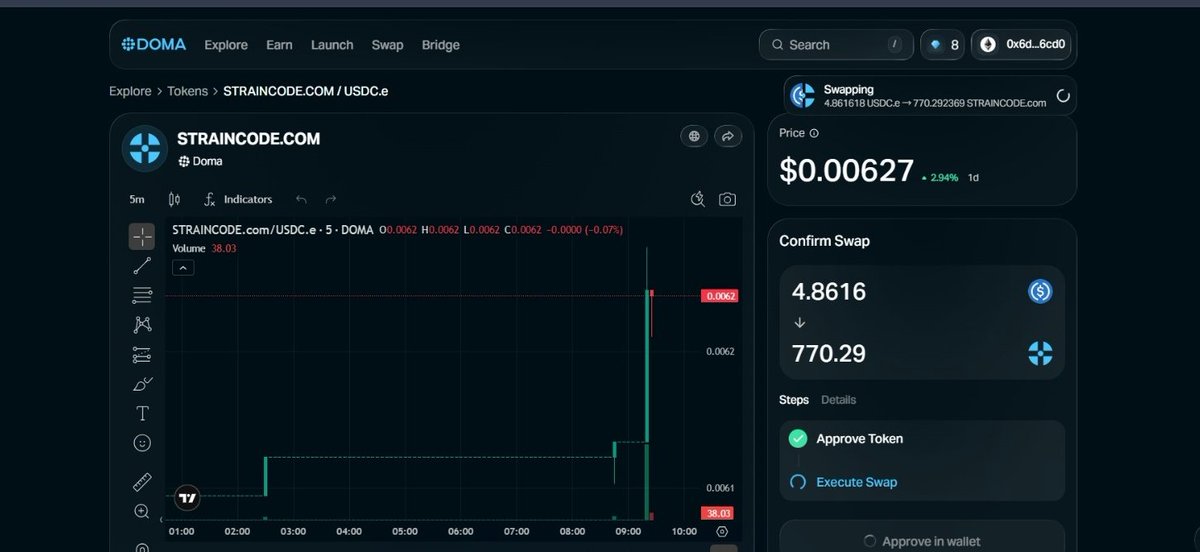Image resolution: width=1200 pixels, height=552 pixels.
Task: Open the Explore menu item
Action: click(x=226, y=45)
